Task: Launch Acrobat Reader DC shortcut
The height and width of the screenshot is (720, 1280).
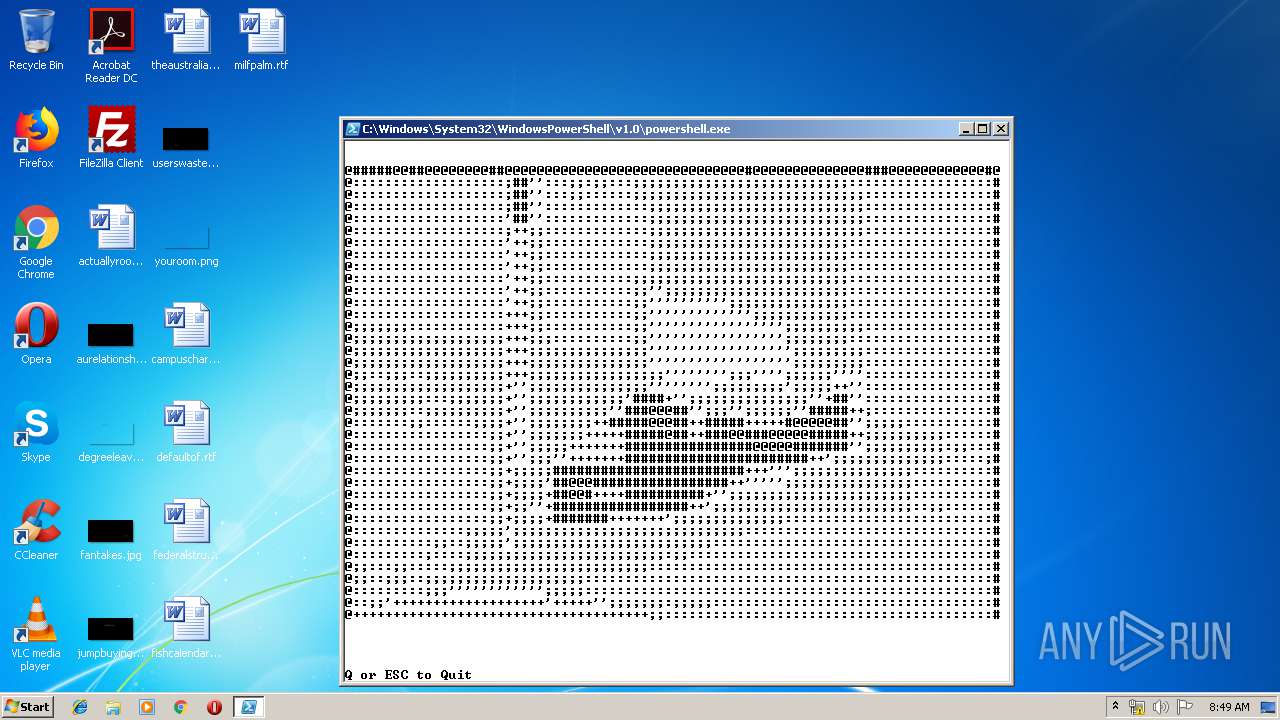Action: point(111,46)
